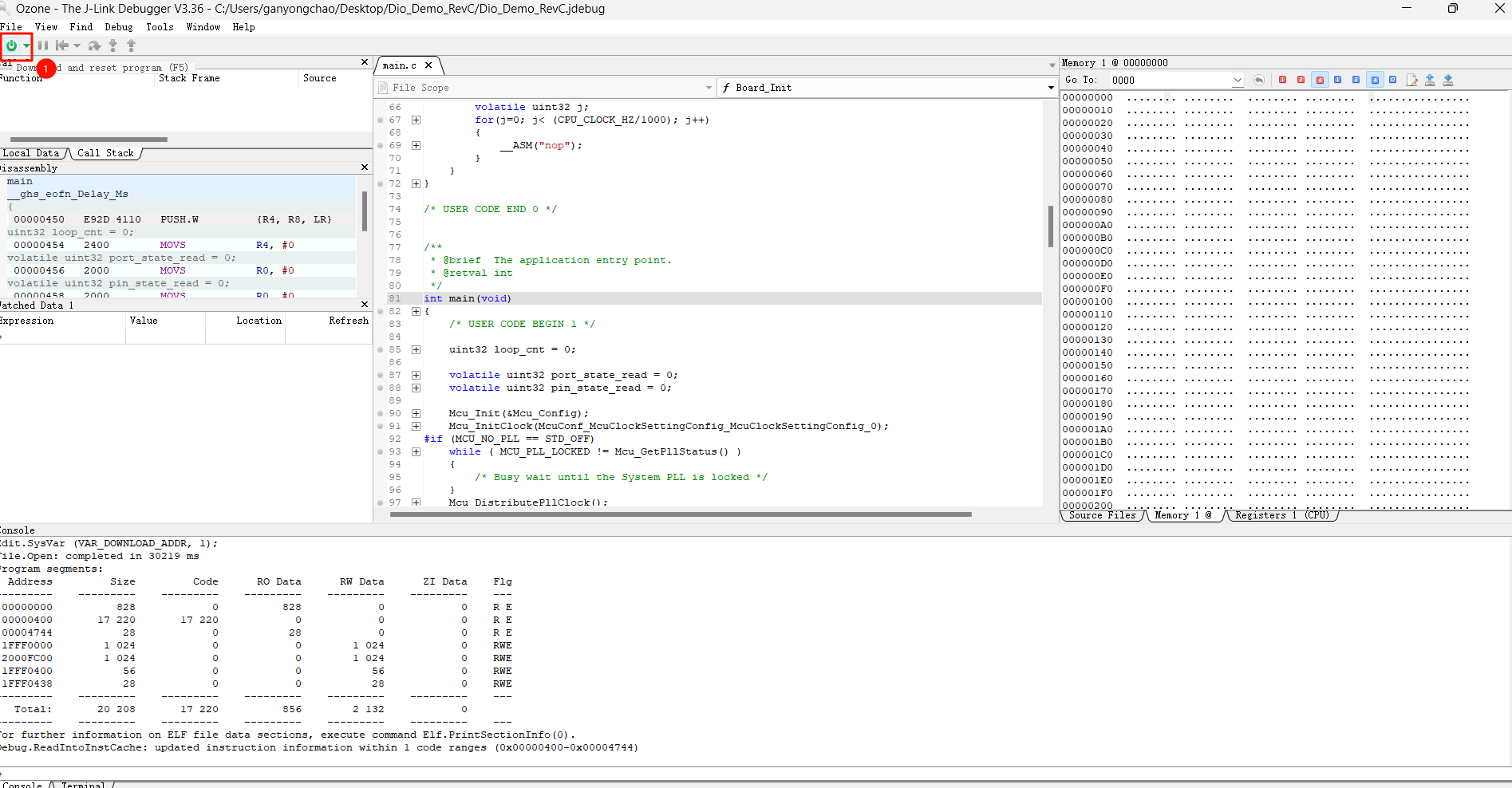The width and height of the screenshot is (1512, 788).
Task: Open the Board_Init function dropdown
Action: [x=1051, y=88]
